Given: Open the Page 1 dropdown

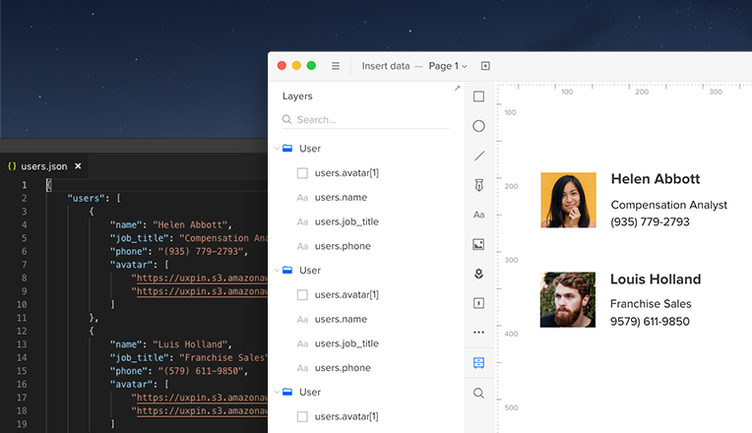Looking at the screenshot, I should click(x=448, y=66).
